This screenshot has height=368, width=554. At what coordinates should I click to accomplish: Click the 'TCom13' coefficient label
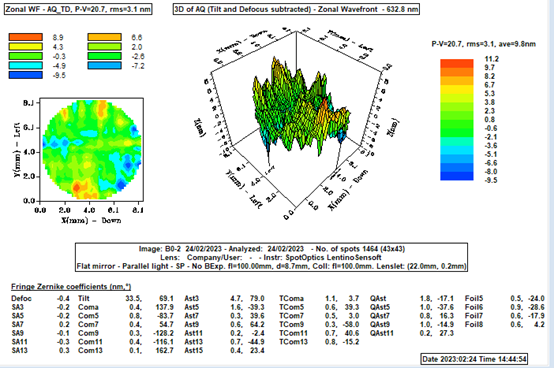pyautogui.click(x=293, y=342)
